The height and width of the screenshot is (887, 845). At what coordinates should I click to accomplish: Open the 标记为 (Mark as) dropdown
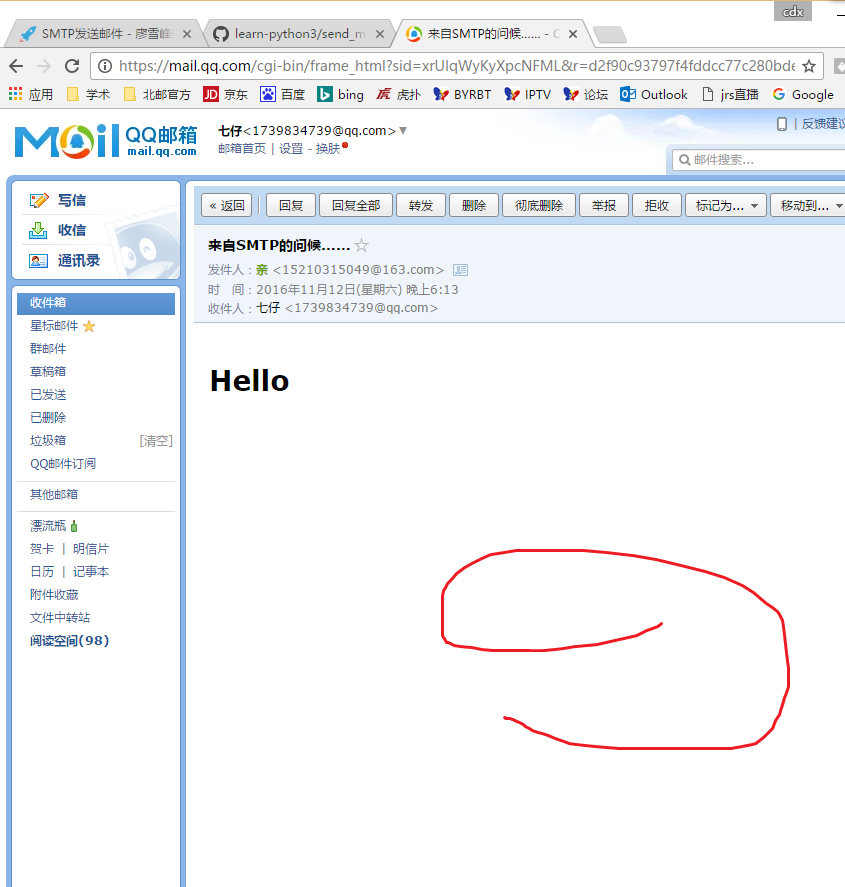727,205
